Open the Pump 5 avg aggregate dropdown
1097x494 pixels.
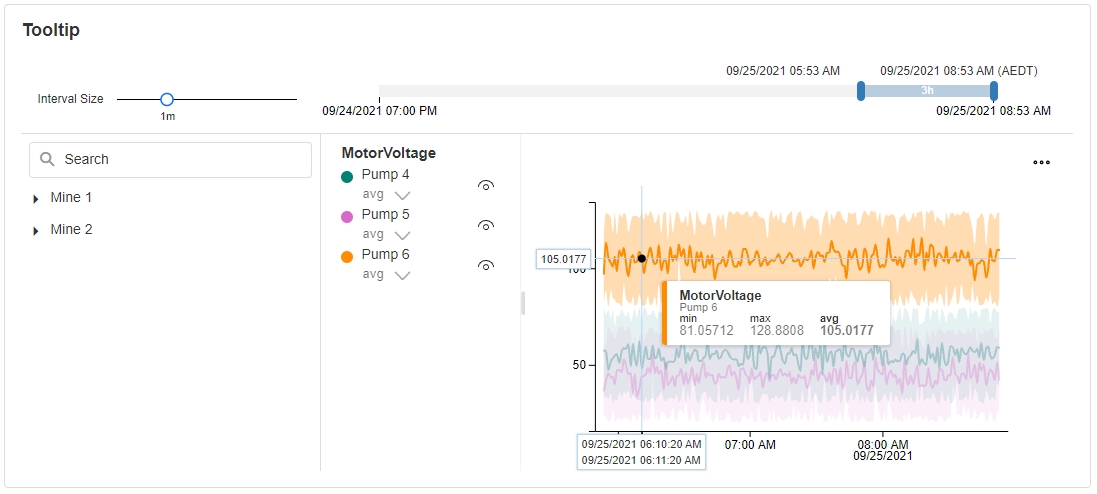402,235
